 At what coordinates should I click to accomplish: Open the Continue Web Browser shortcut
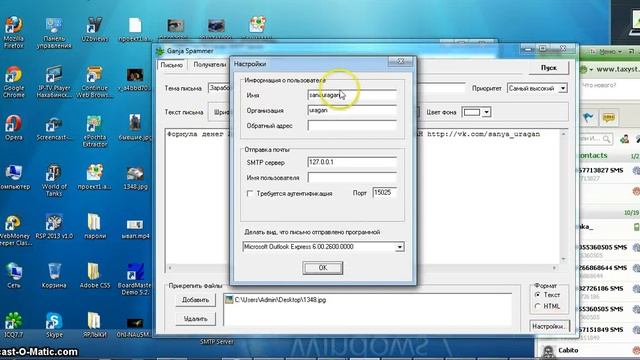click(95, 82)
